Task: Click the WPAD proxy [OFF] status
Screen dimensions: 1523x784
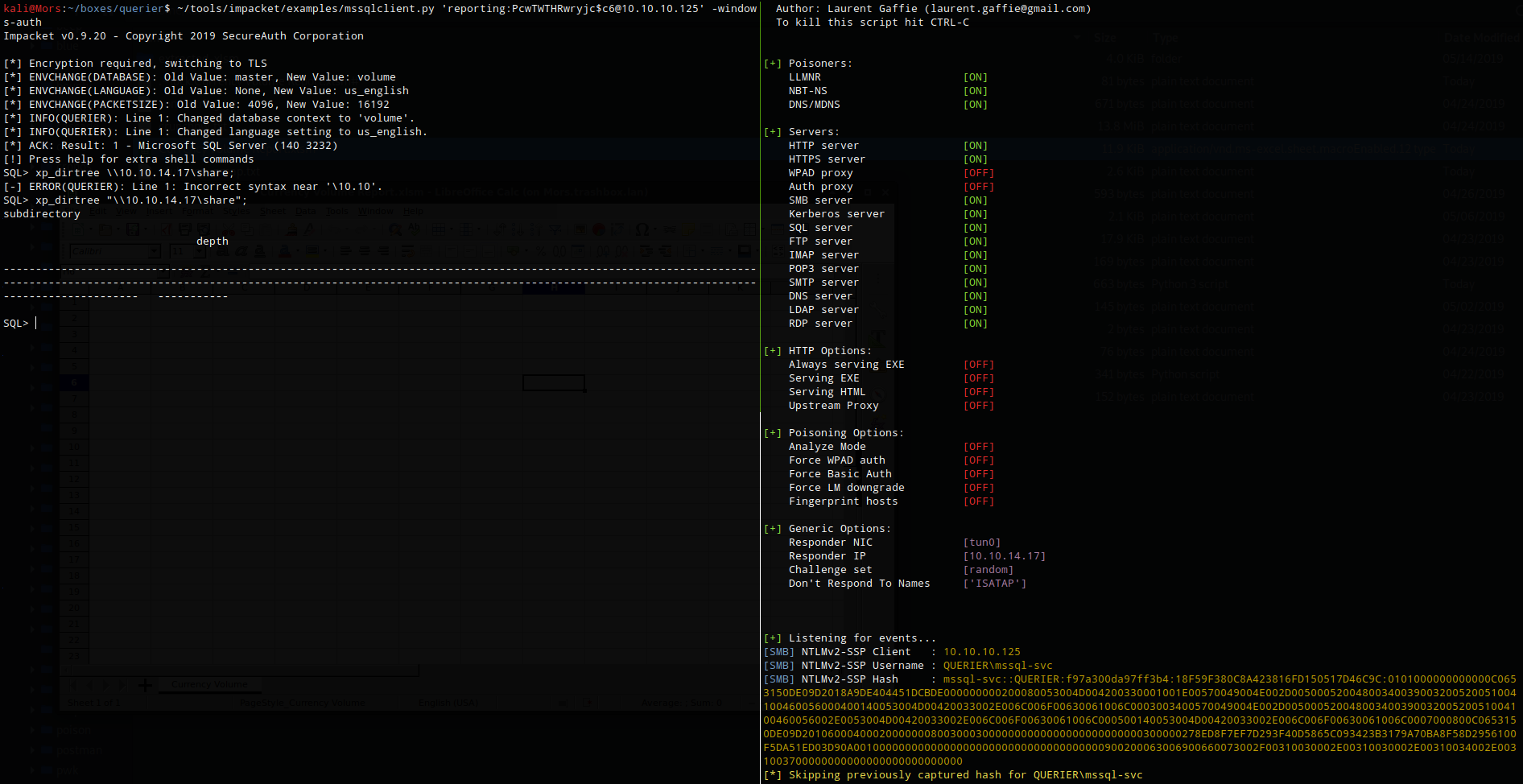Action: click(979, 173)
